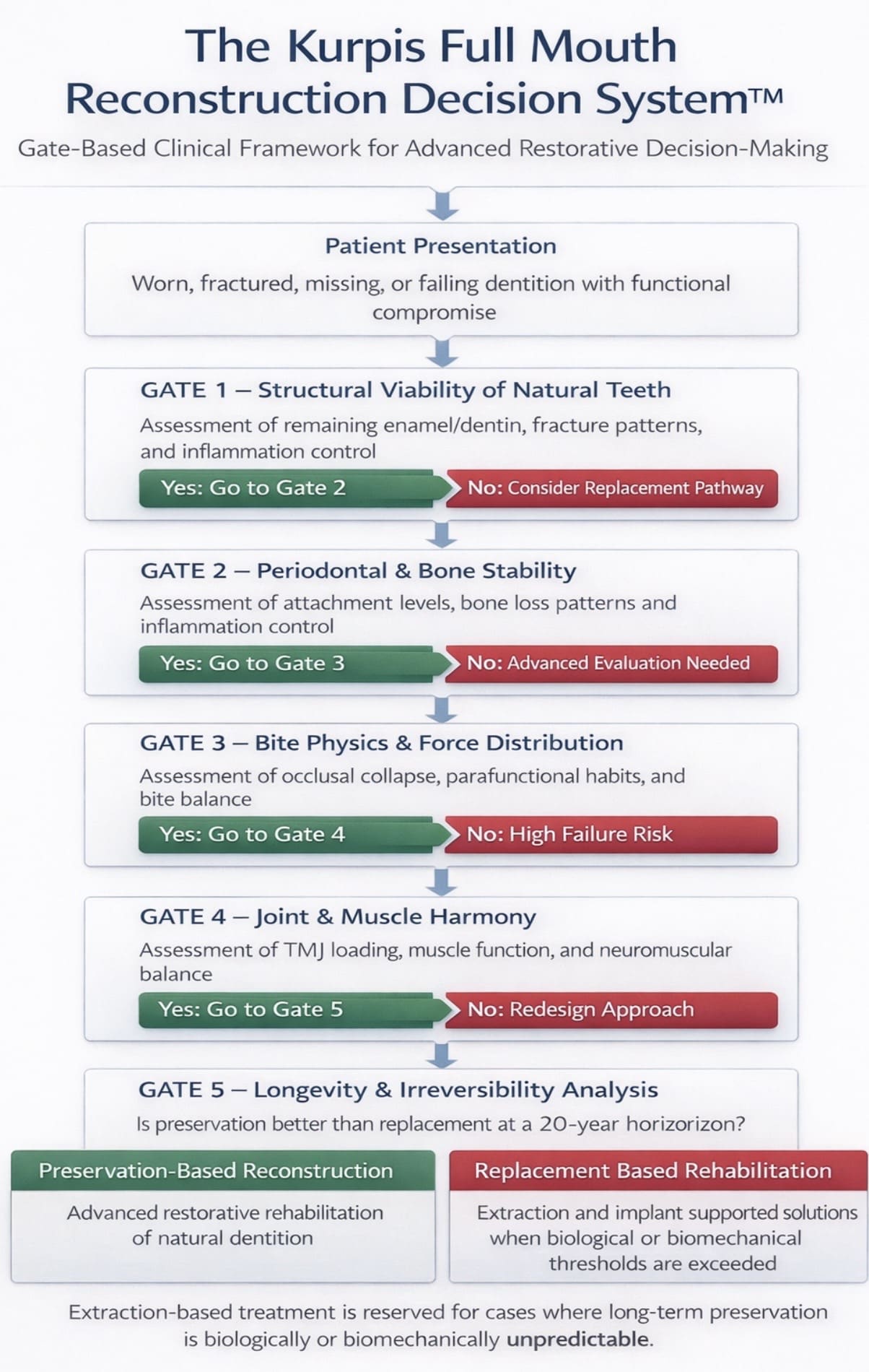Choose 'No: Consider Replacement Pathway'
Viewport: 869px width, 1372px height.
pos(613,488)
